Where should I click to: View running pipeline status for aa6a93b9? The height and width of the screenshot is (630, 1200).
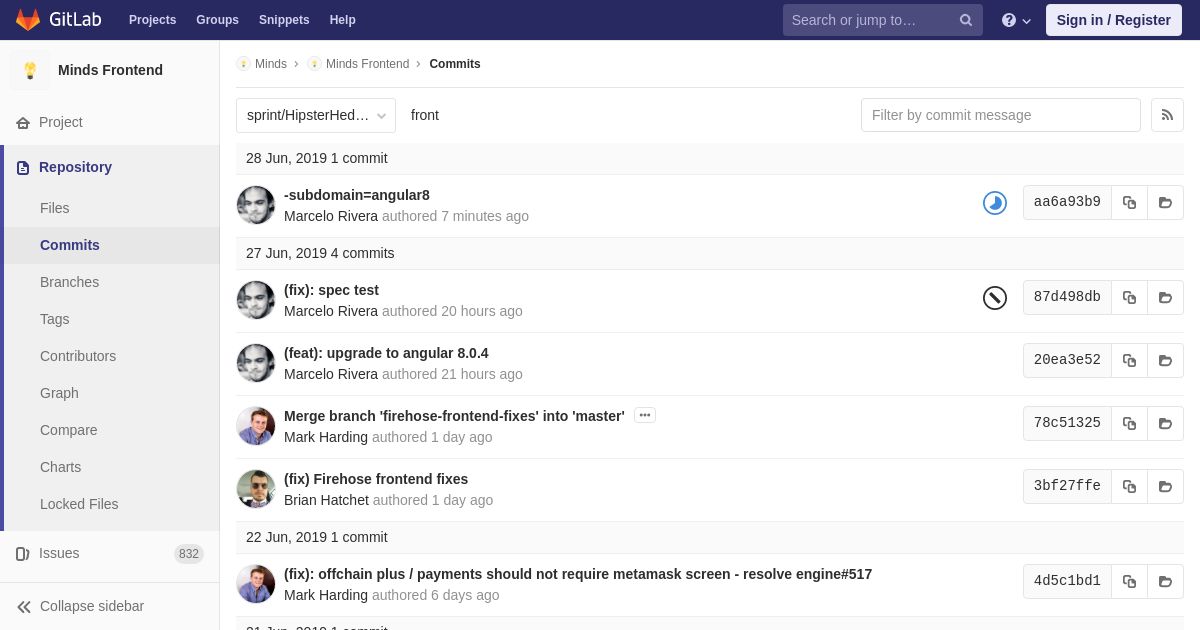click(995, 203)
